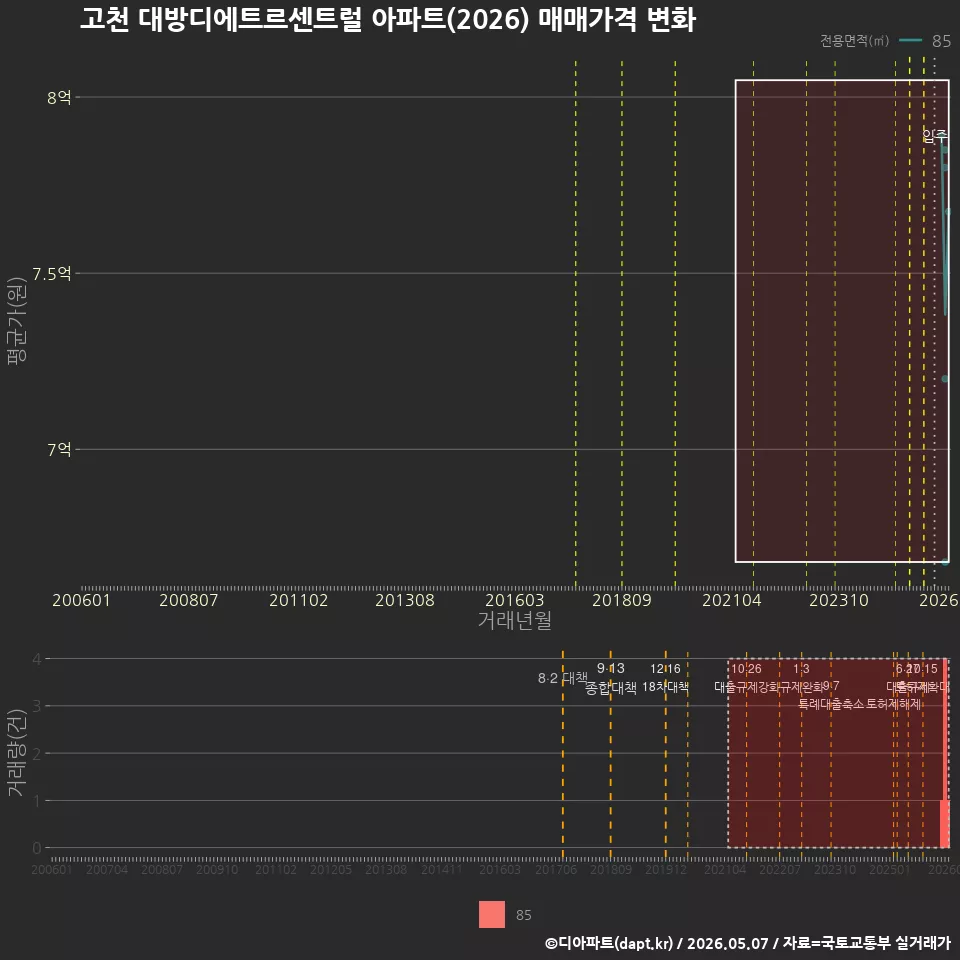Click the '85' label beside the salmon swatch
960x960 pixels.
[523, 915]
